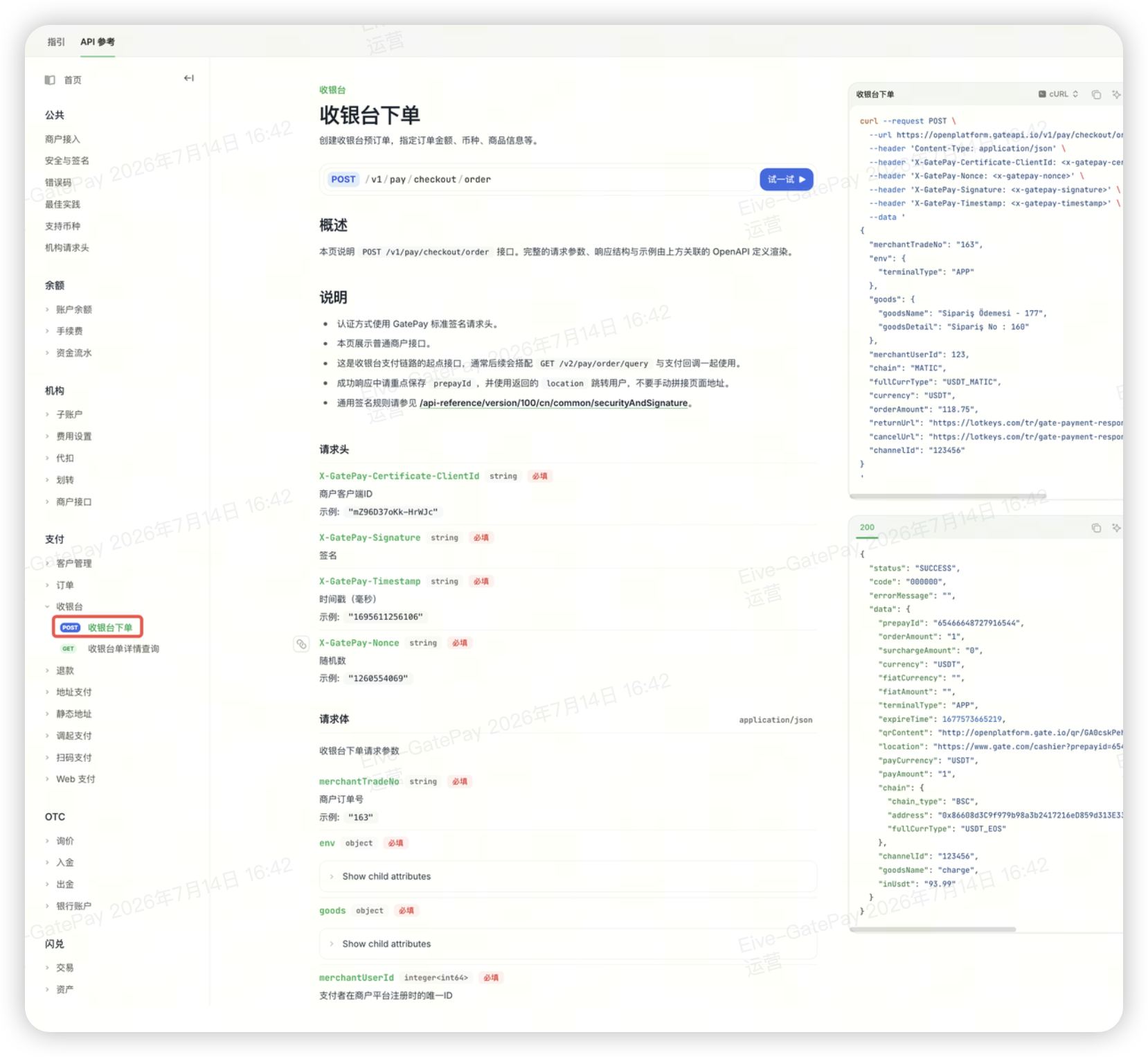Collapse the sidebar with the arrow icon
Viewport: 1148px width, 1057px height.
coord(188,78)
